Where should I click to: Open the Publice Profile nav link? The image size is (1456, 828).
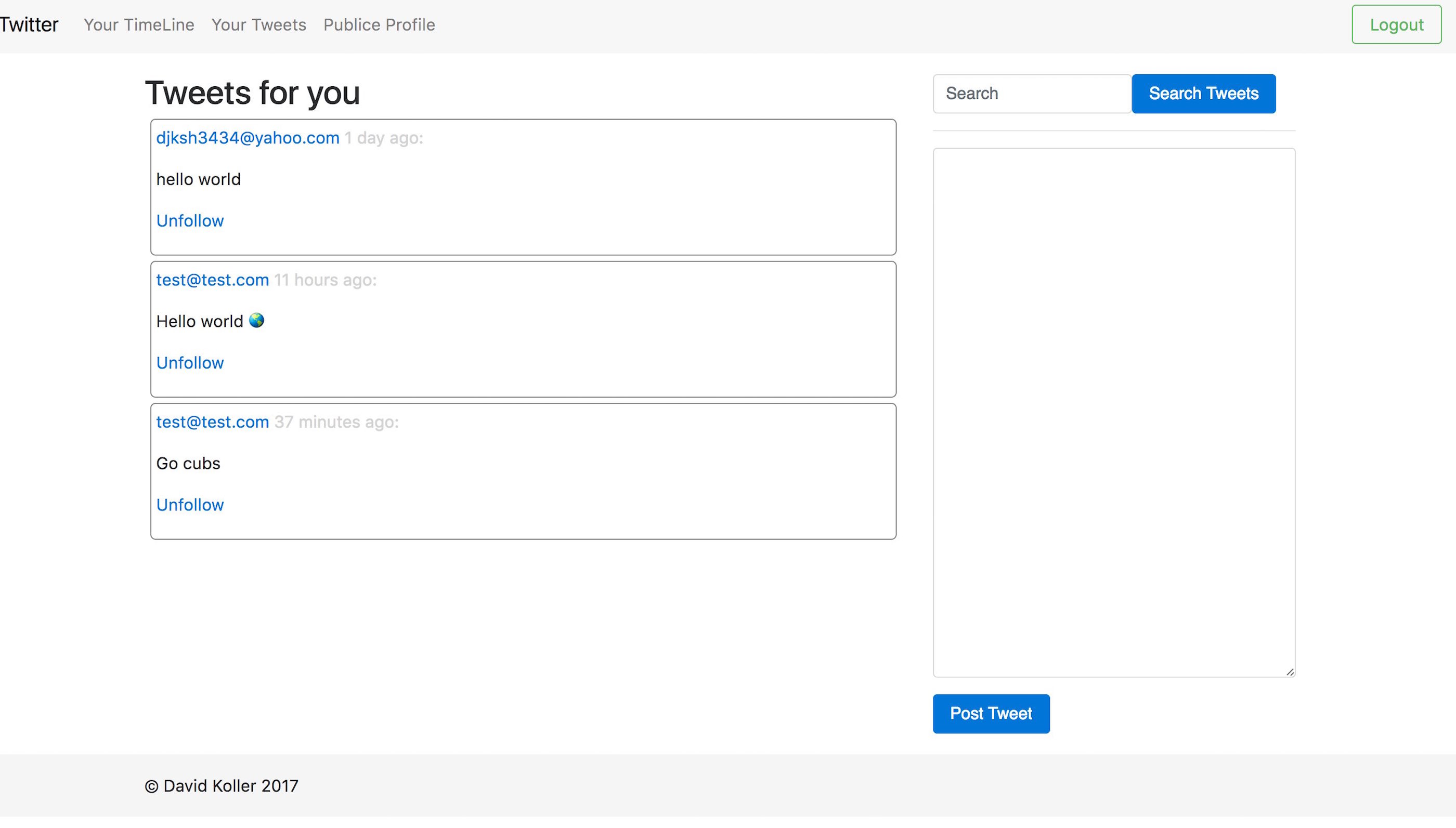(x=380, y=24)
